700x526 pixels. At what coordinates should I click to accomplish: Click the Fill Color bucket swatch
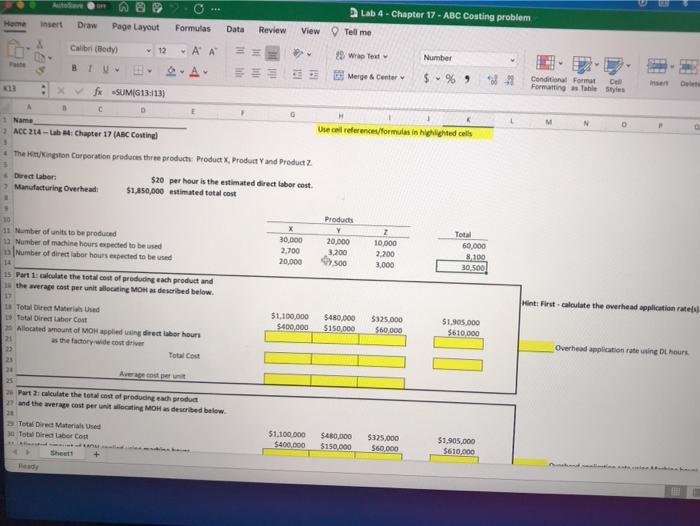tap(171, 71)
